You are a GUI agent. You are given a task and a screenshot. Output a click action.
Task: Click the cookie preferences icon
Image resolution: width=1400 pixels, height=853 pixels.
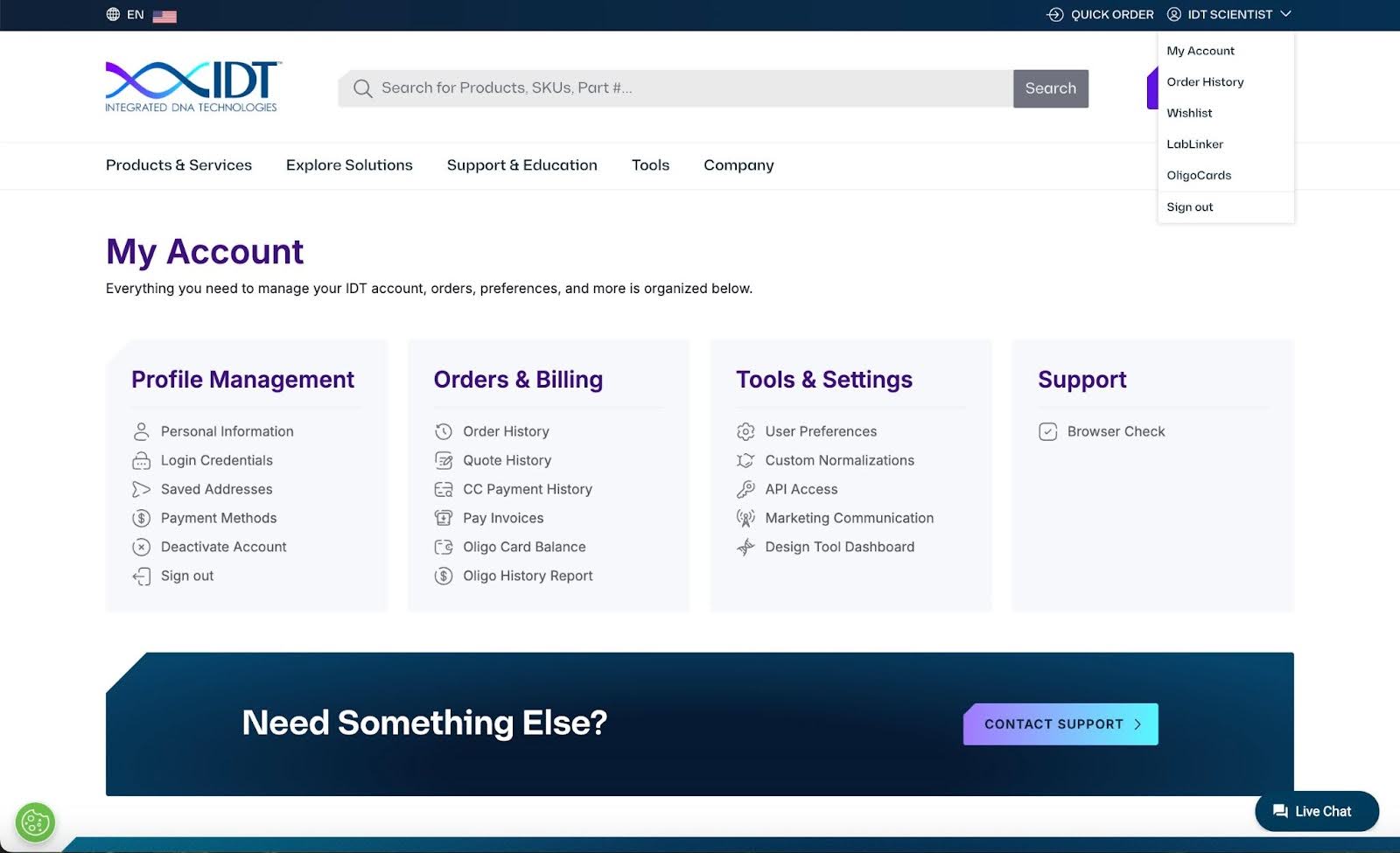tap(35, 822)
